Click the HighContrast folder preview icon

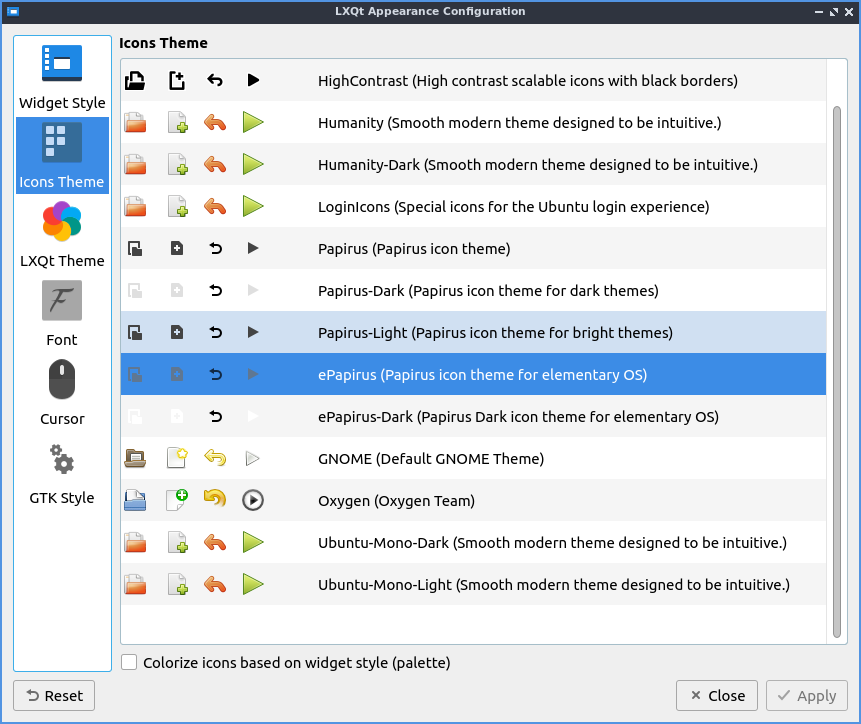coord(135,80)
